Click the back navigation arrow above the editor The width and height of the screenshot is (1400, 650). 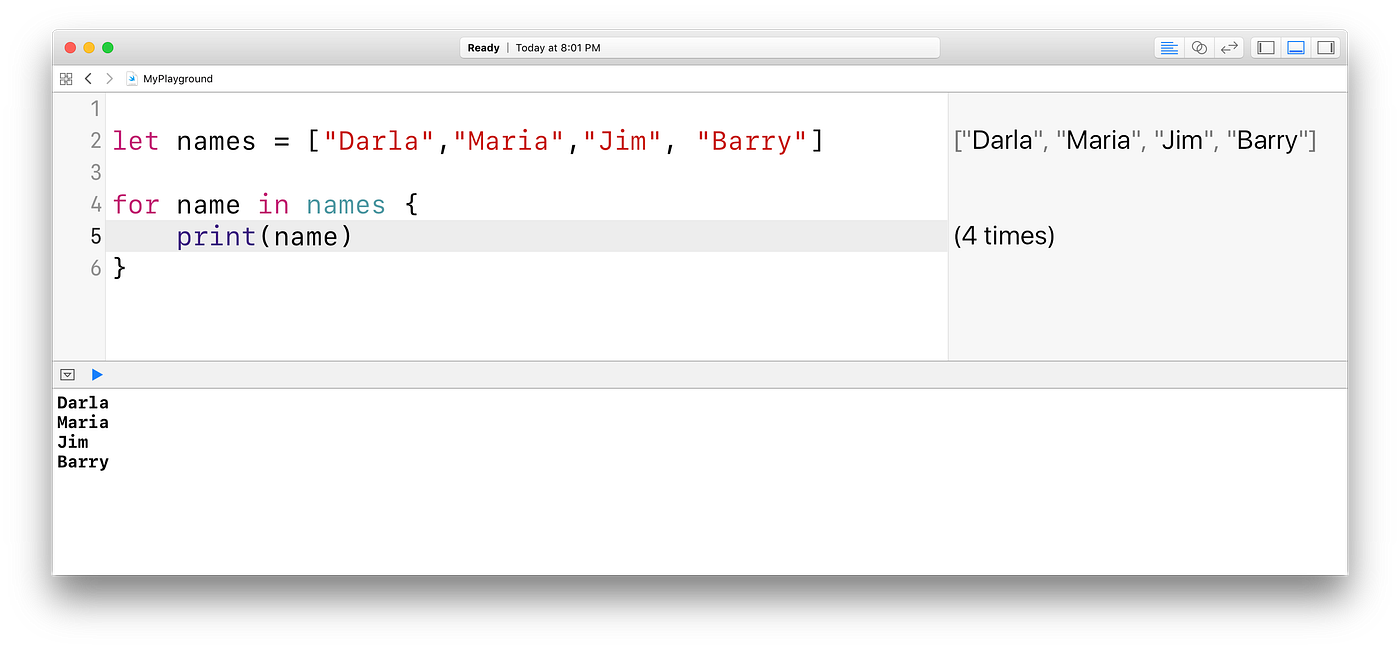point(88,78)
